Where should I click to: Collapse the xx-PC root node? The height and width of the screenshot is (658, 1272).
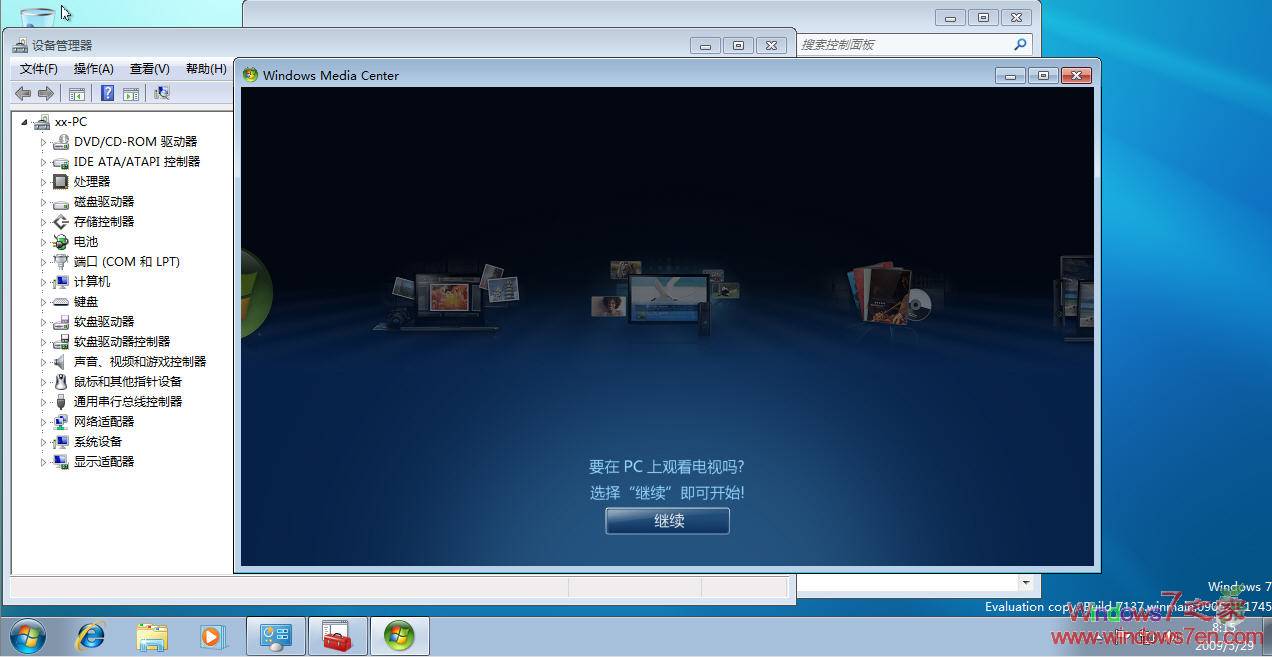24,121
